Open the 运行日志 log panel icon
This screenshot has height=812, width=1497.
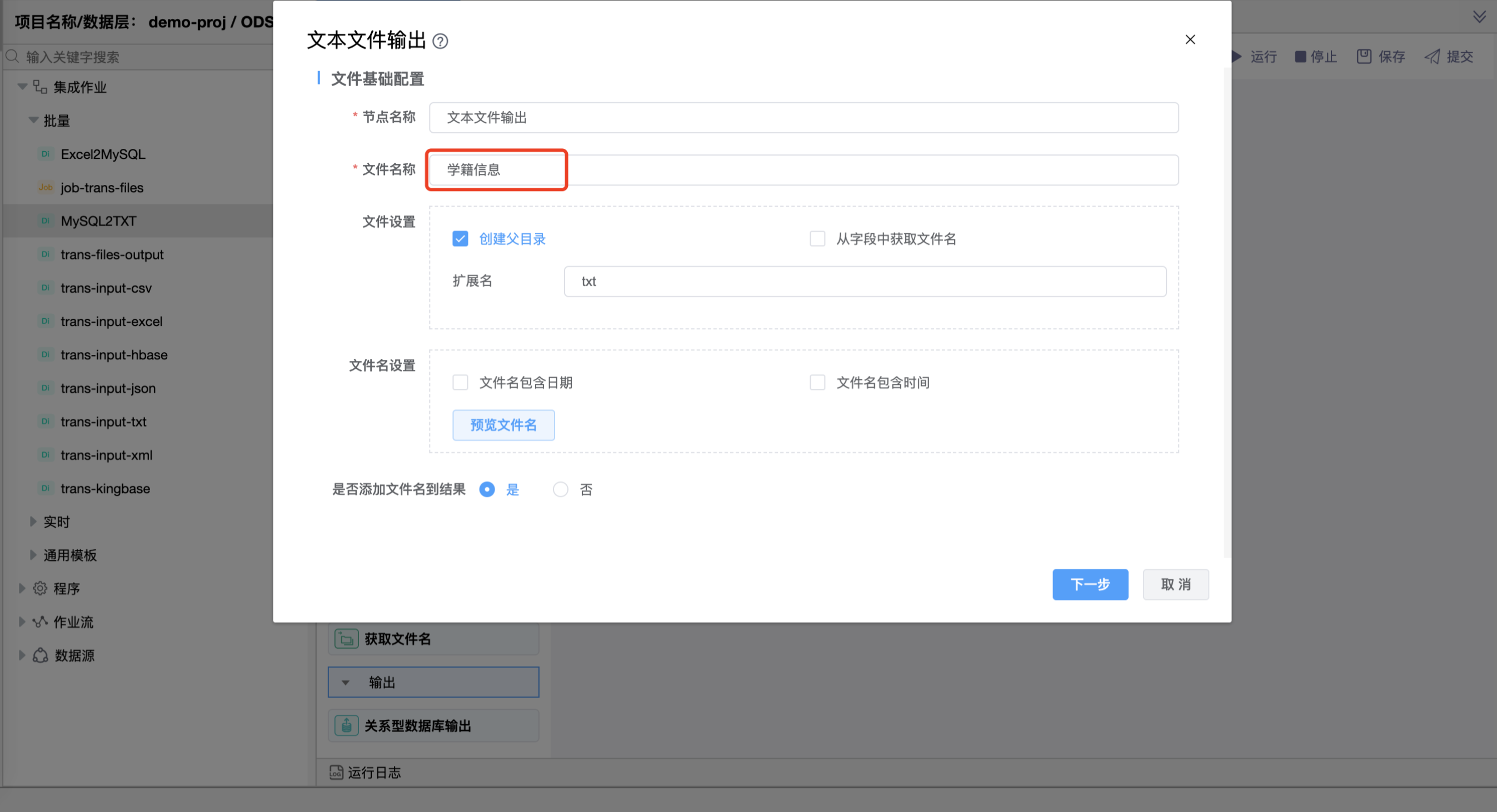336,772
